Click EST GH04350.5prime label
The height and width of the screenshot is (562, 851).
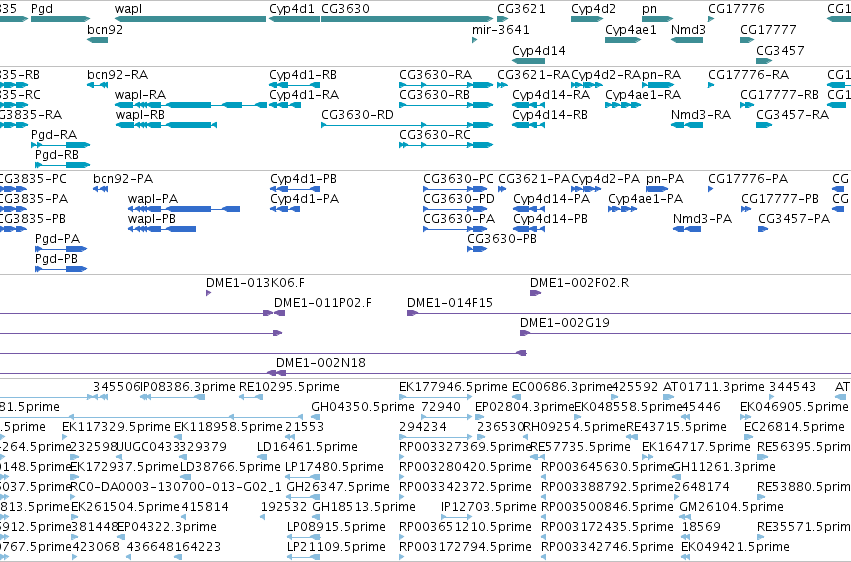click(363, 407)
